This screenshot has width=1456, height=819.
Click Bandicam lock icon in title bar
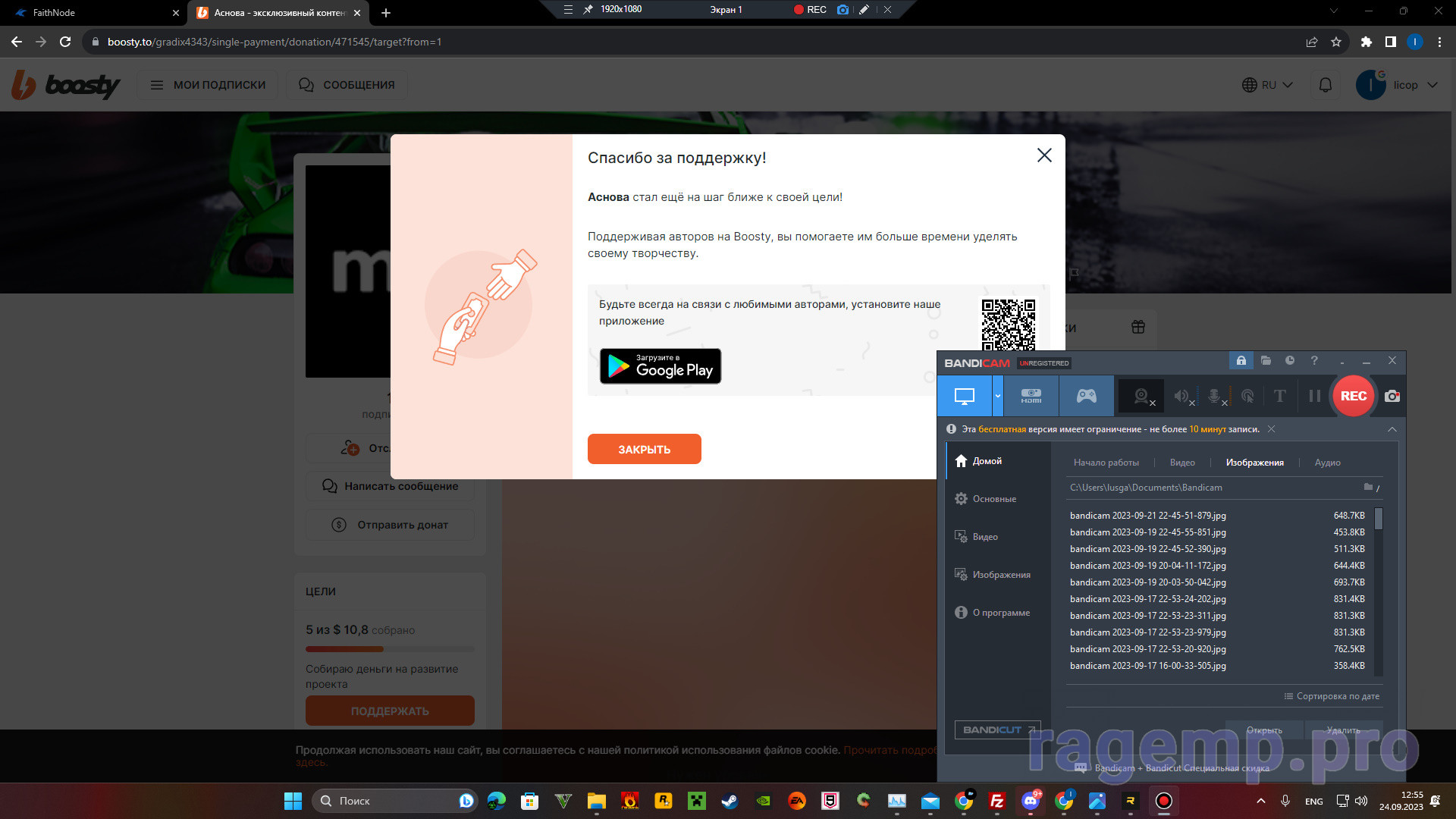pos(1241,361)
